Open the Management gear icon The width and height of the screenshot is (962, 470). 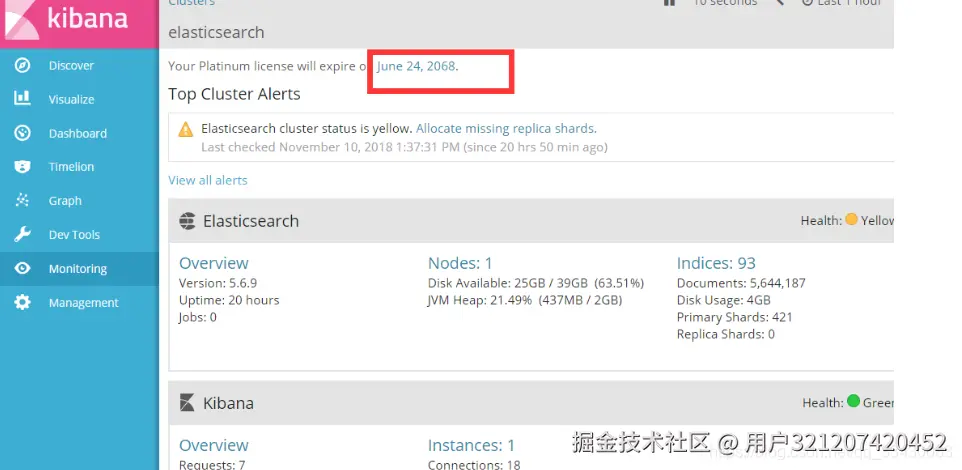pos(23,302)
